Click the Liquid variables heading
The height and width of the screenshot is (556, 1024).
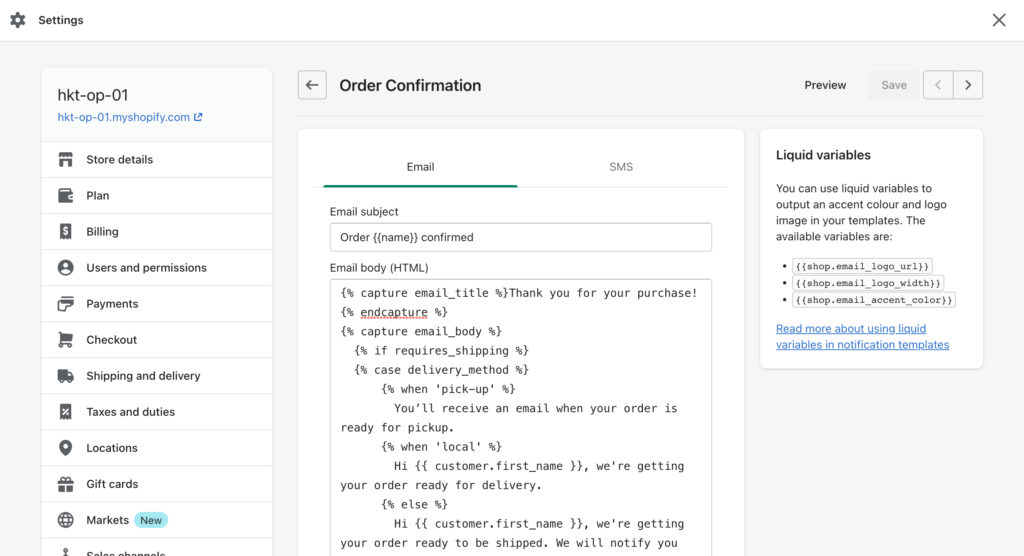coord(823,155)
